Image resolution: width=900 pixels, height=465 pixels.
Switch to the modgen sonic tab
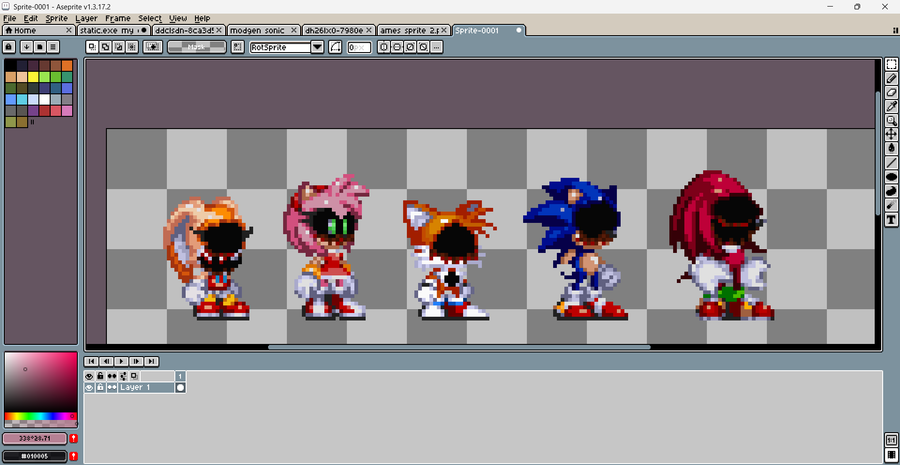click(x=263, y=30)
